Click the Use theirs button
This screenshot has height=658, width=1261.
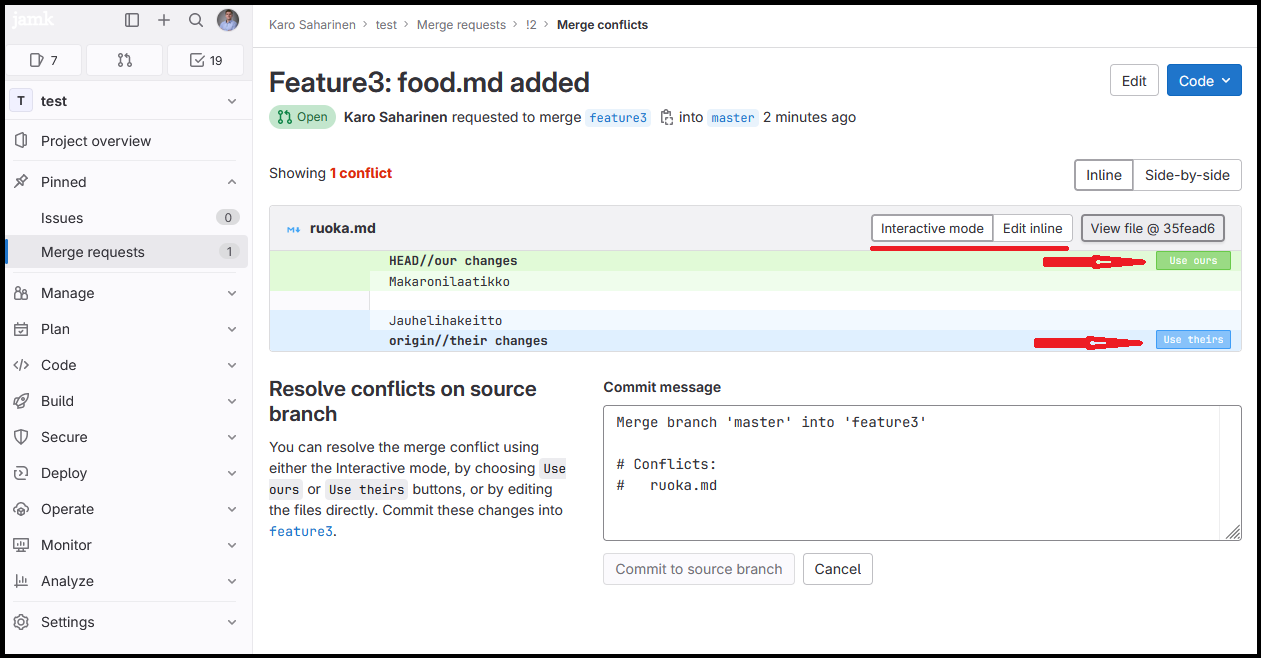click(x=1193, y=340)
